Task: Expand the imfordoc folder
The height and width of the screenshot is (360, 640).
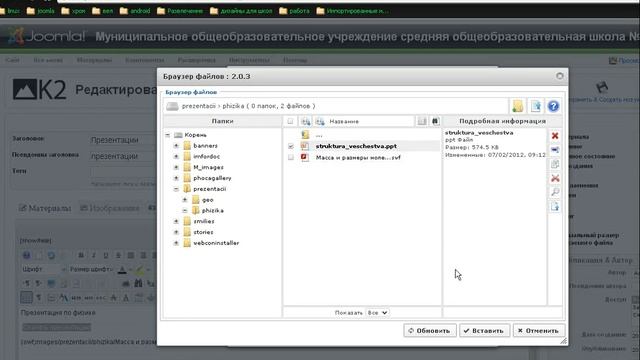Action: pos(176,156)
